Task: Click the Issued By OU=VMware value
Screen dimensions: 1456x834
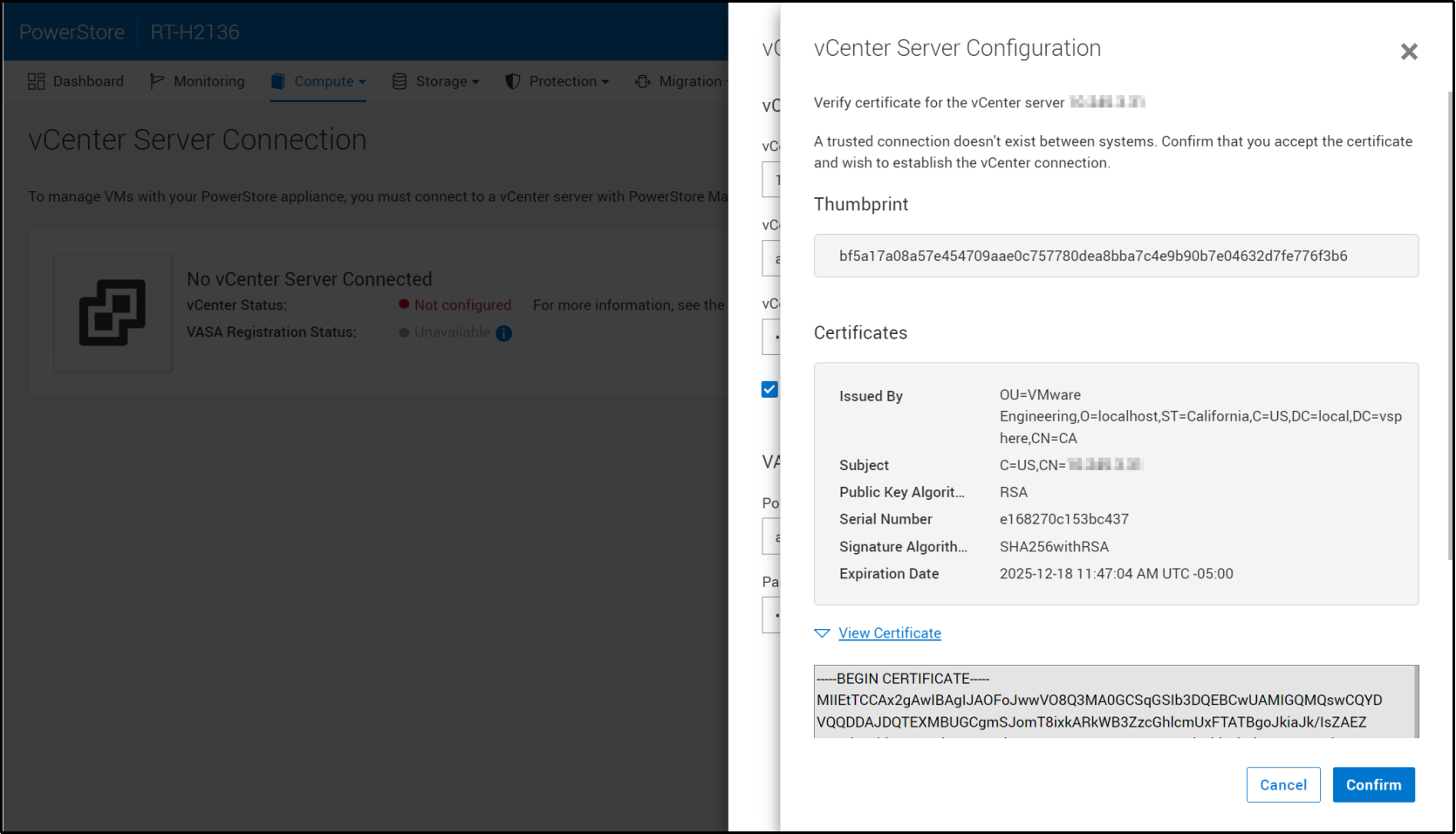Action: click(x=1200, y=417)
